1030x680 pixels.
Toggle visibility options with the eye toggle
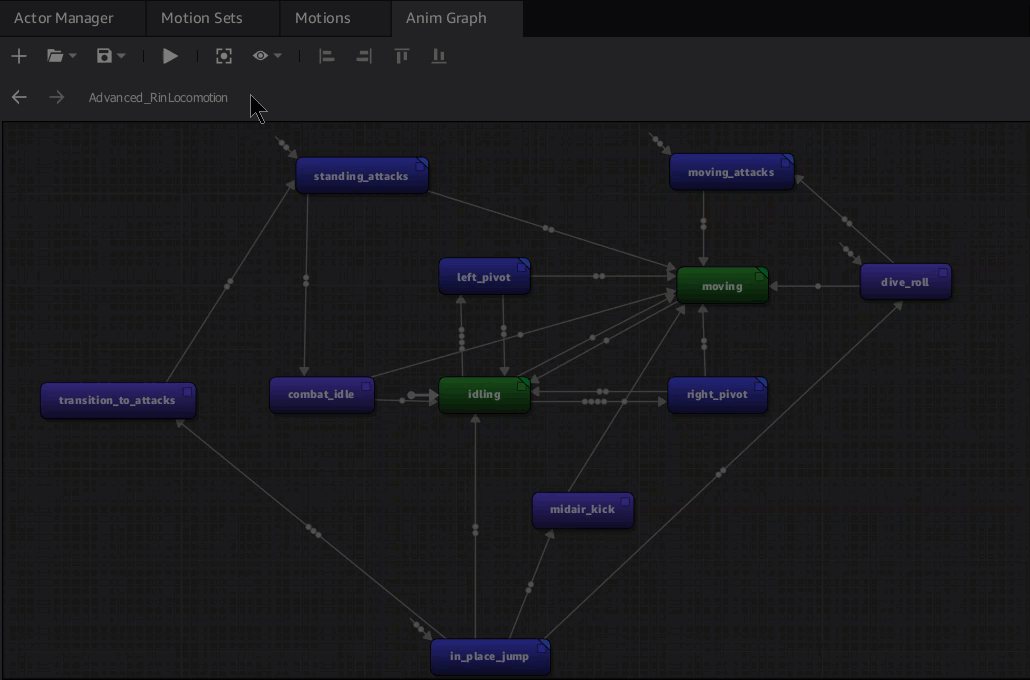click(x=262, y=56)
